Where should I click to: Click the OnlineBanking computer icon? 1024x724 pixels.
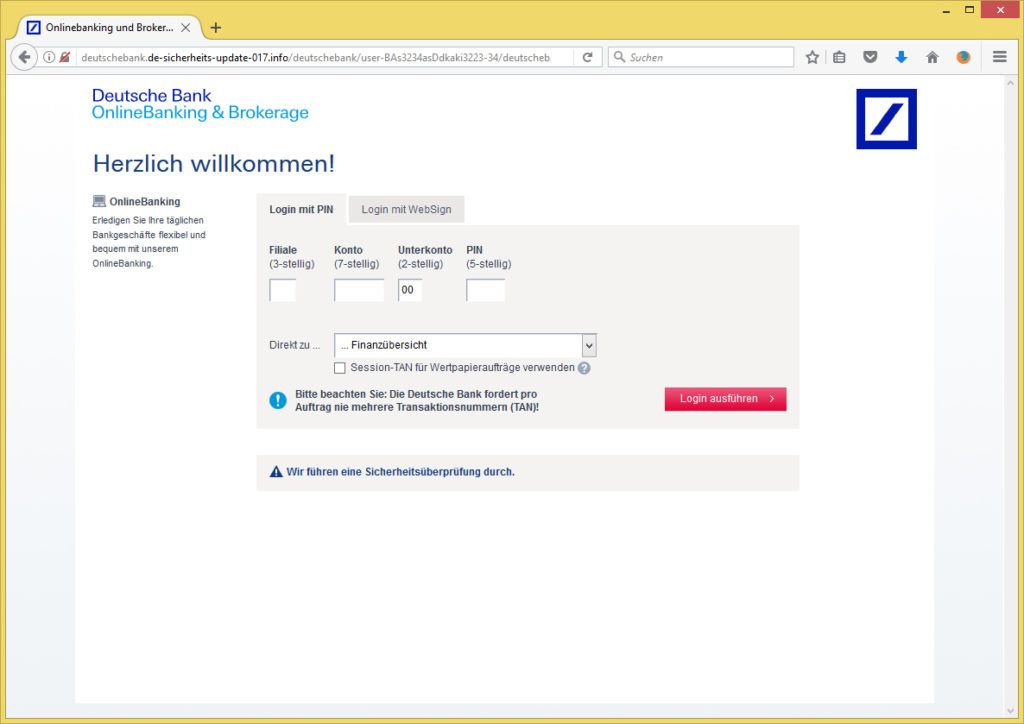pyautogui.click(x=99, y=201)
